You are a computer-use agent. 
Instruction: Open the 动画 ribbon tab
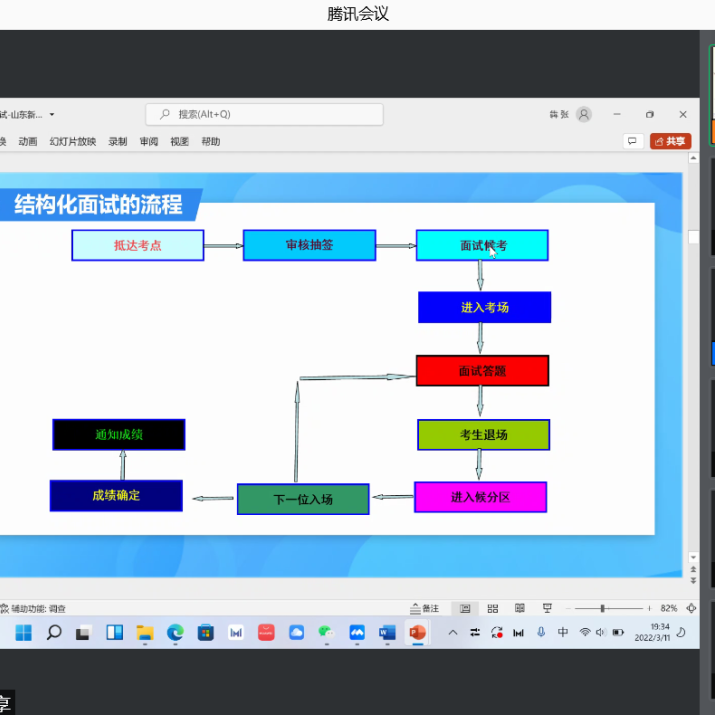click(28, 141)
